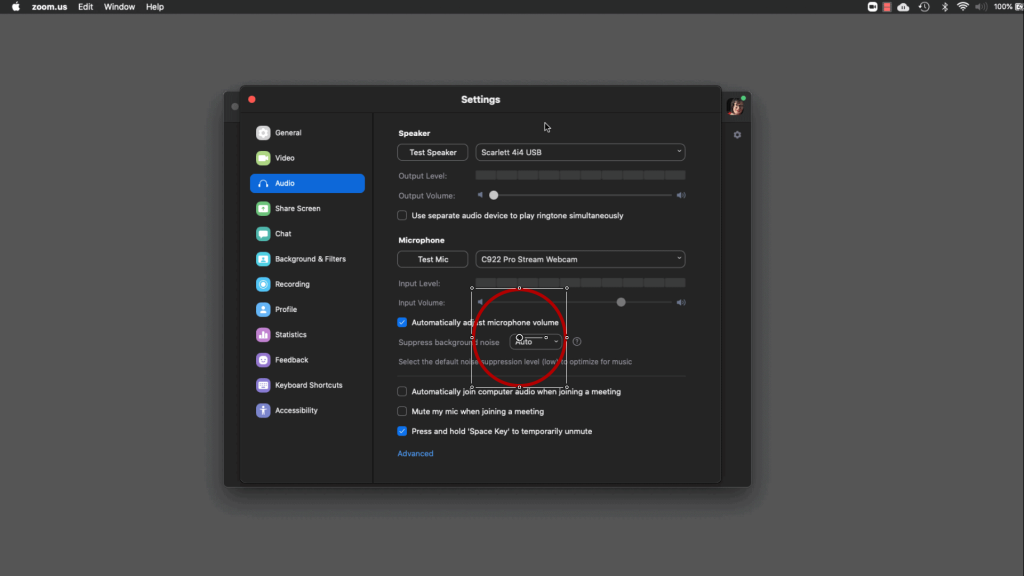
Task: Select the Share Screen sidebar icon
Action: click(x=263, y=209)
